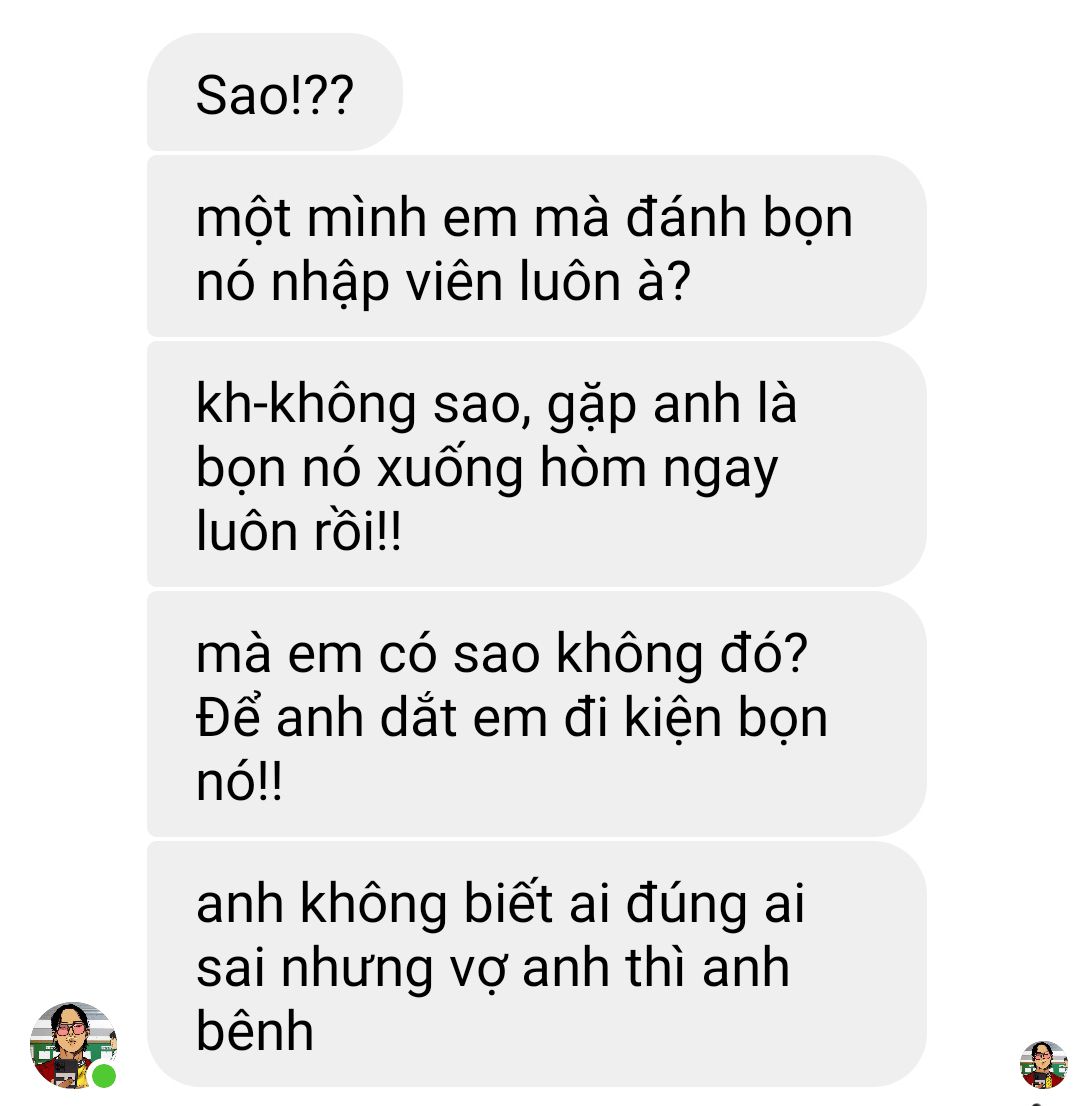Viewport: 1080px width, 1106px height.
Task: Click the words "đúng ai" in the last message
Action: pyautogui.click(x=715, y=904)
